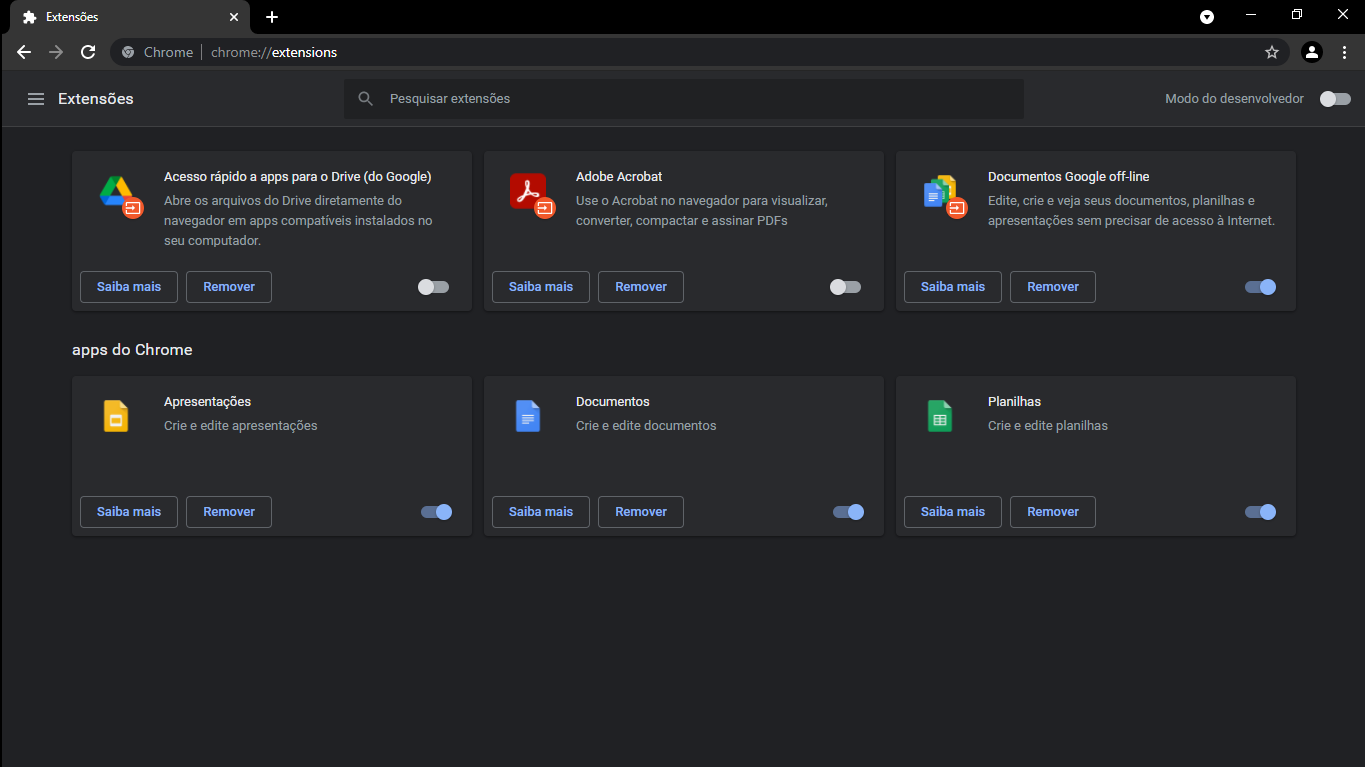Click Crie e edite apresentações description

tap(241, 426)
